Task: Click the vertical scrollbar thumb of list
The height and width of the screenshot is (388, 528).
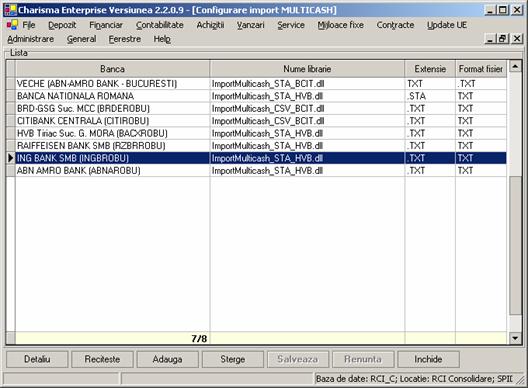Action: [x=515, y=245]
